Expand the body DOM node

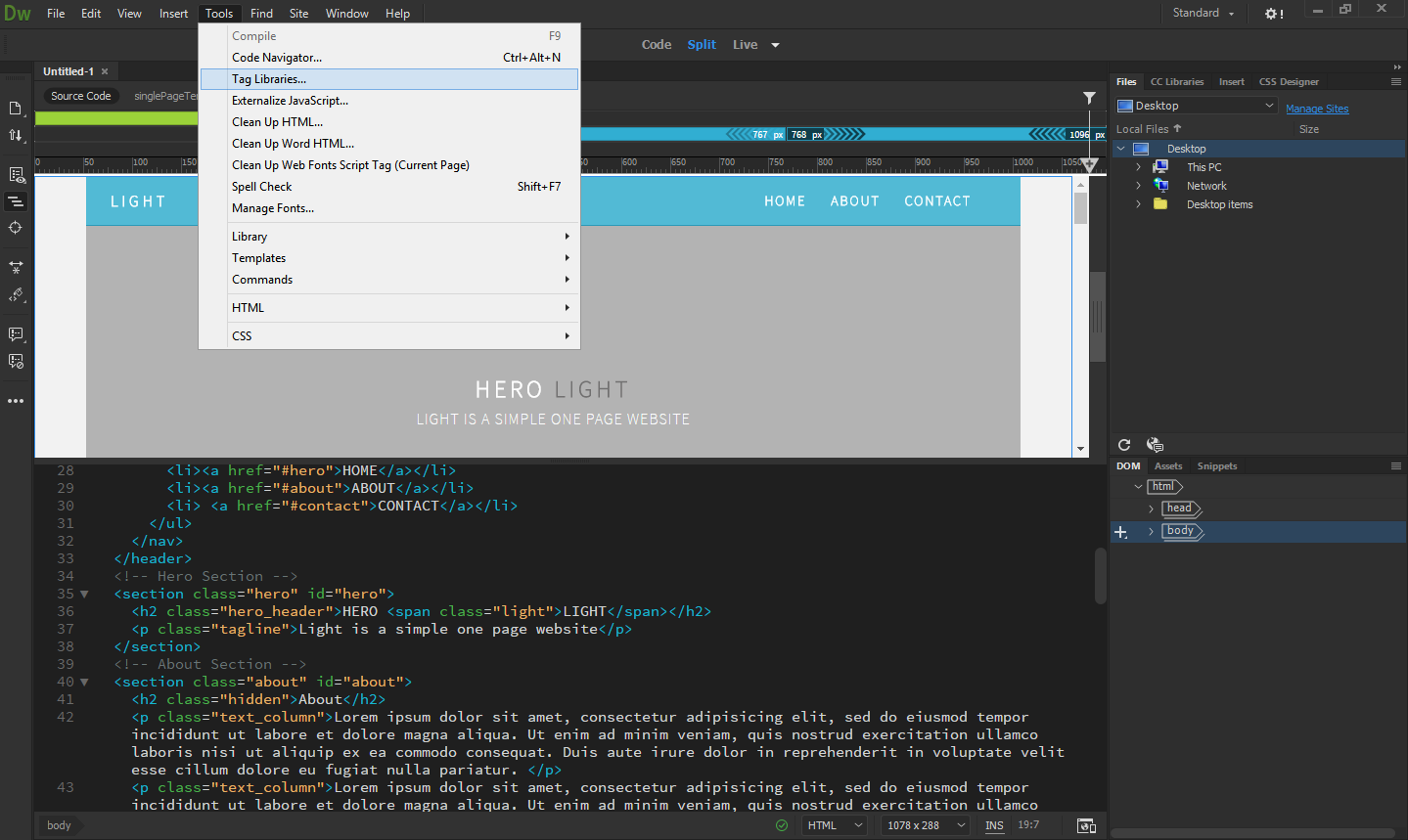click(x=1151, y=531)
